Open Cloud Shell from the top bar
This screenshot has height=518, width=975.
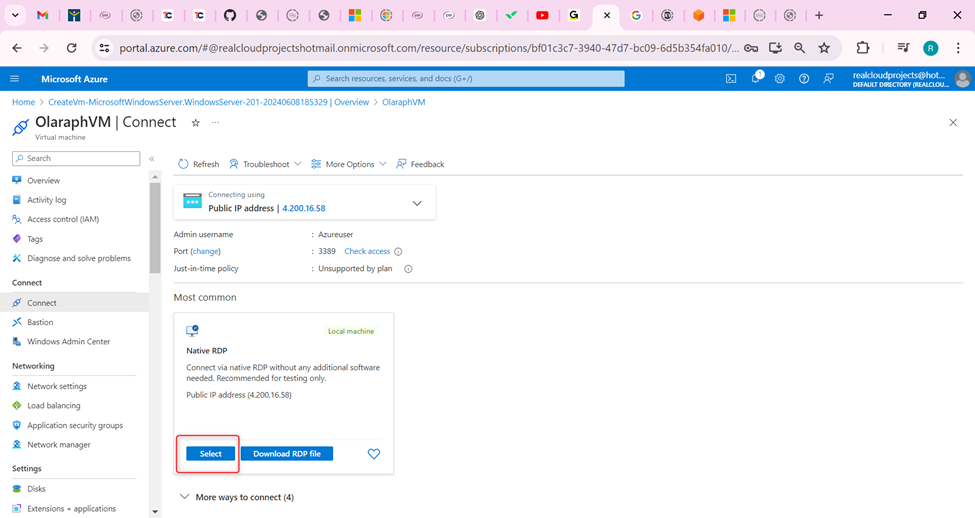(731, 79)
